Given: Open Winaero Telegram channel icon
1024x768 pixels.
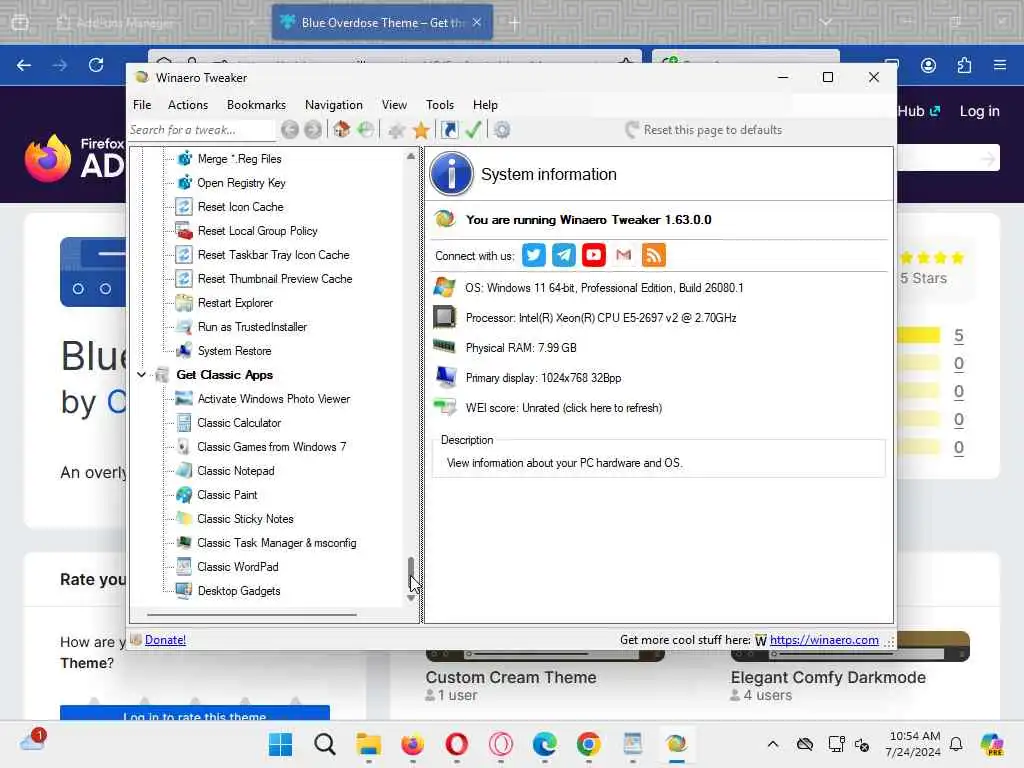Looking at the screenshot, I should pos(564,255).
